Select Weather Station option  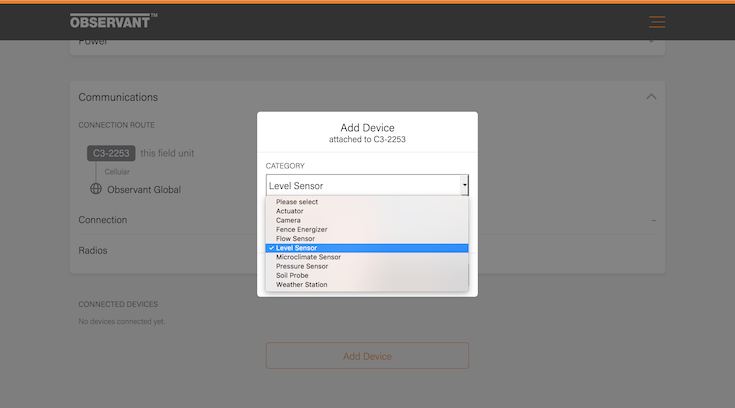[x=301, y=284]
